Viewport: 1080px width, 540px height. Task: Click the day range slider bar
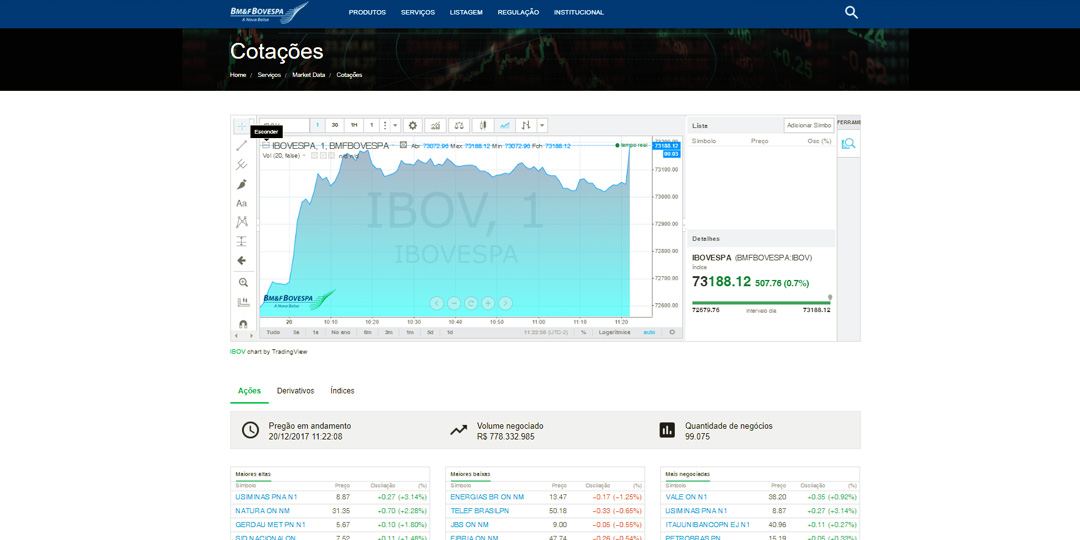coord(761,302)
